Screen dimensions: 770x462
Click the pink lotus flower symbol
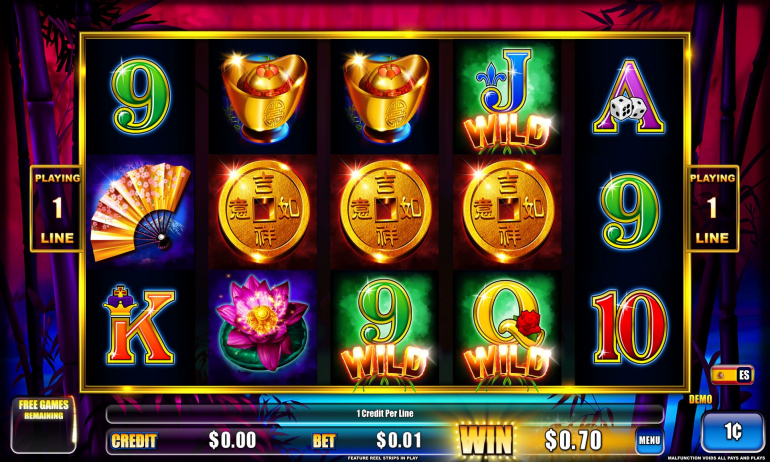pos(262,327)
